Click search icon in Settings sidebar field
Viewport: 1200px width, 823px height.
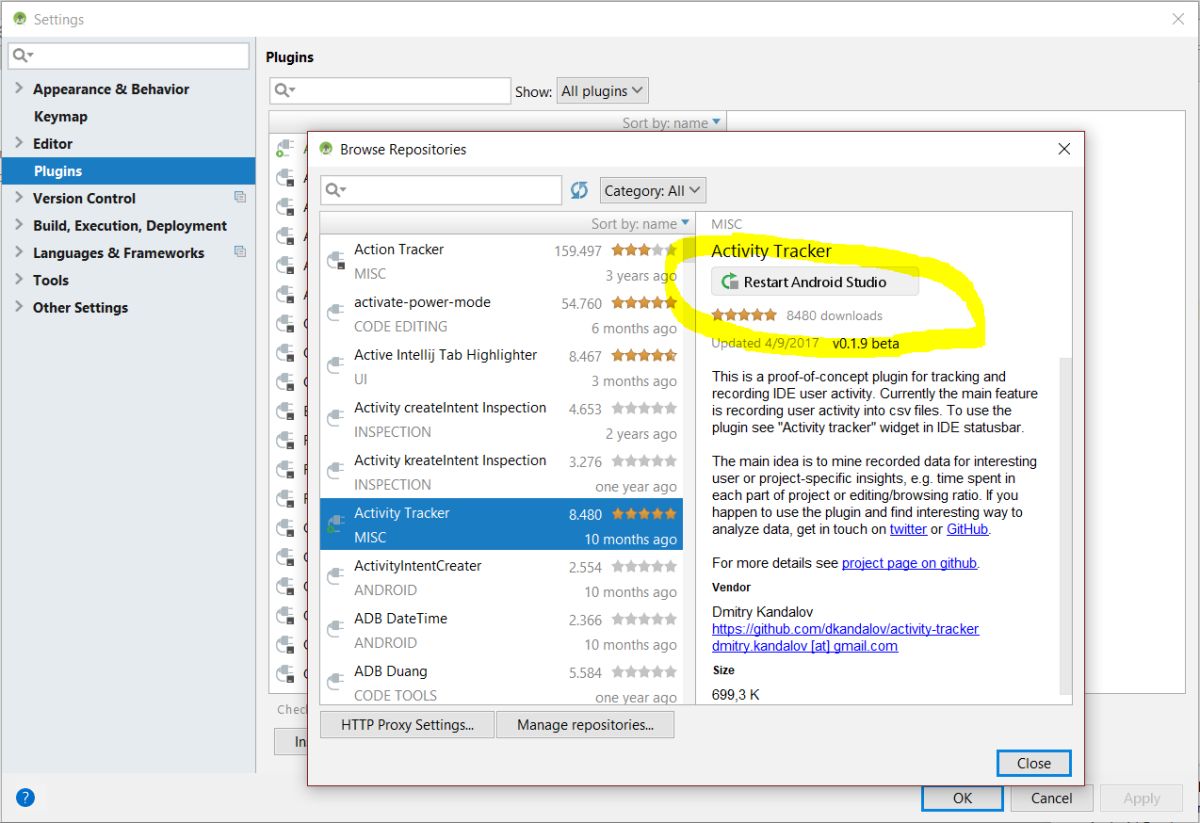23,56
